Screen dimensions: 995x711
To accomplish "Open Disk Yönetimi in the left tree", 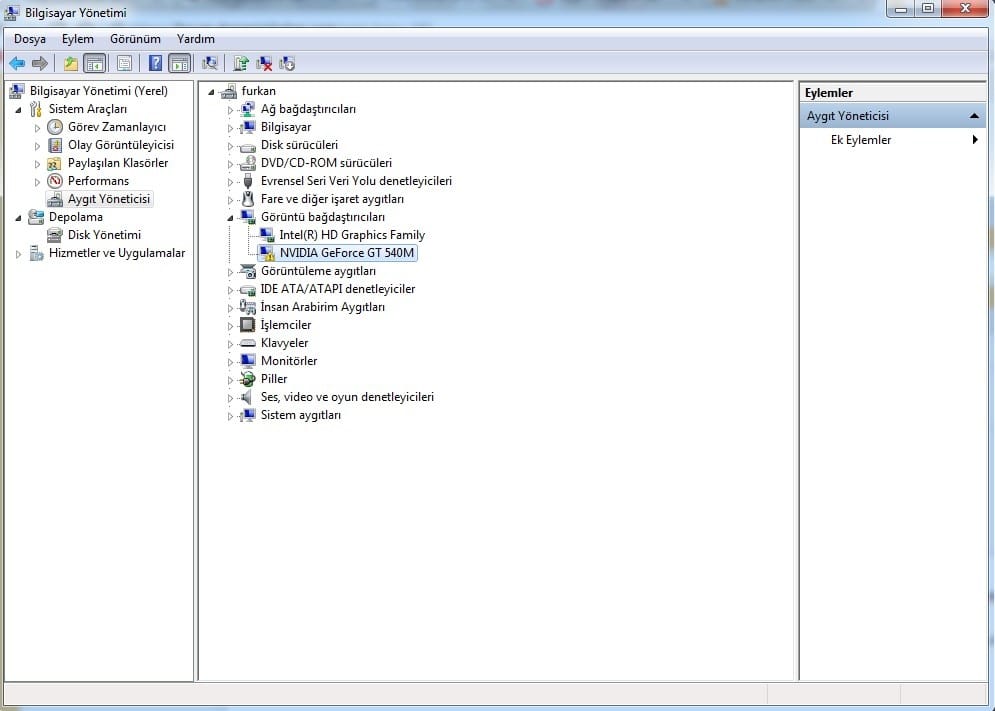I will pyautogui.click(x=104, y=235).
